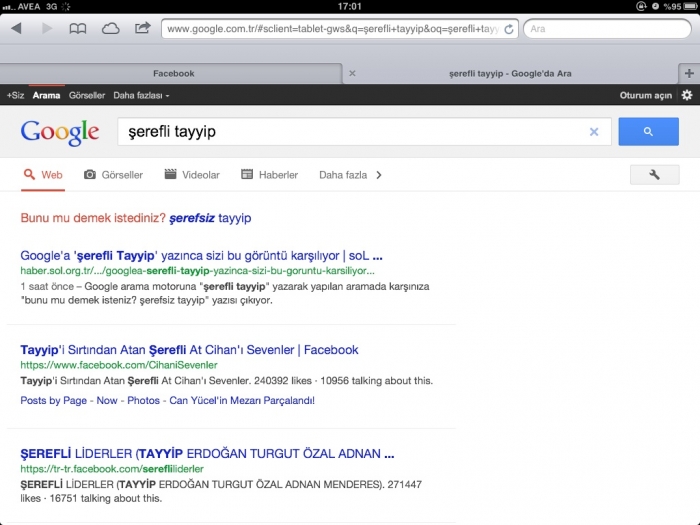The height and width of the screenshot is (525, 700).
Task: Switch to the Haberler results tab
Action: pyautogui.click(x=270, y=175)
